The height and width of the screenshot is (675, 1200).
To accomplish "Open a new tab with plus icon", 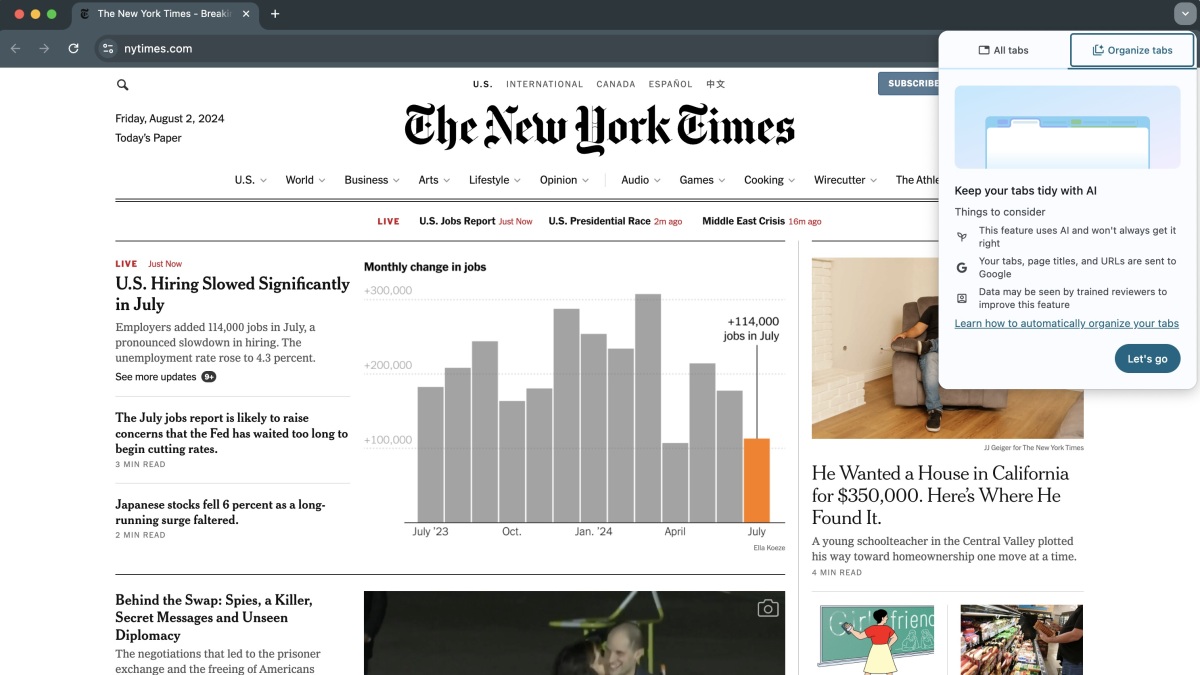I will [x=275, y=14].
